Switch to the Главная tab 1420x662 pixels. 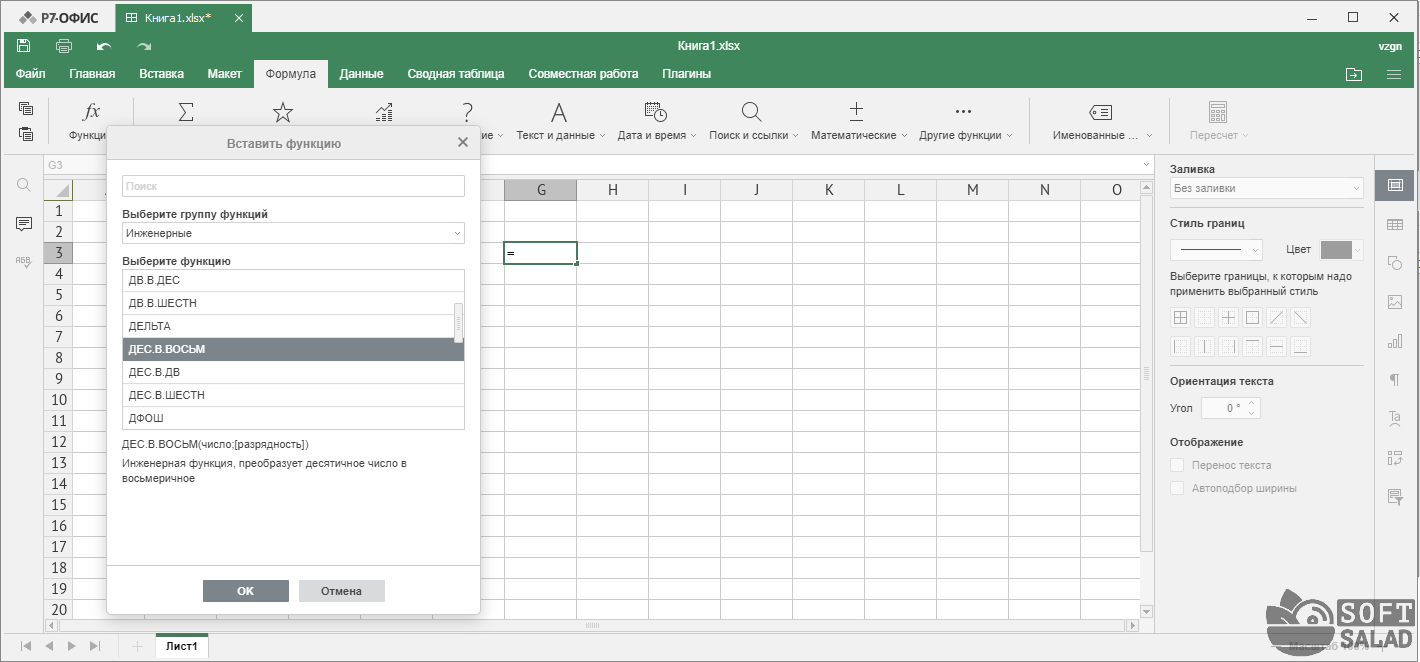pyautogui.click(x=92, y=74)
